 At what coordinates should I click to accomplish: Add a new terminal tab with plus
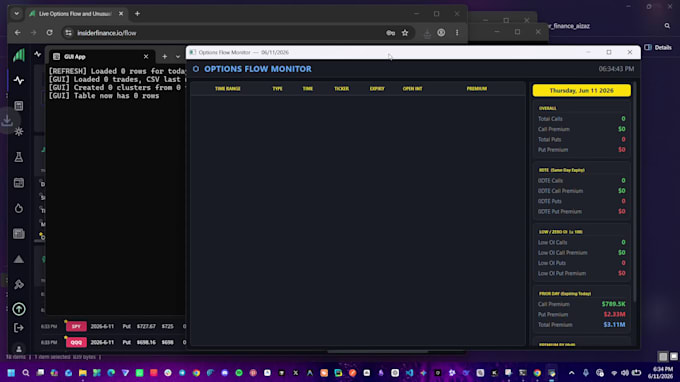point(165,57)
